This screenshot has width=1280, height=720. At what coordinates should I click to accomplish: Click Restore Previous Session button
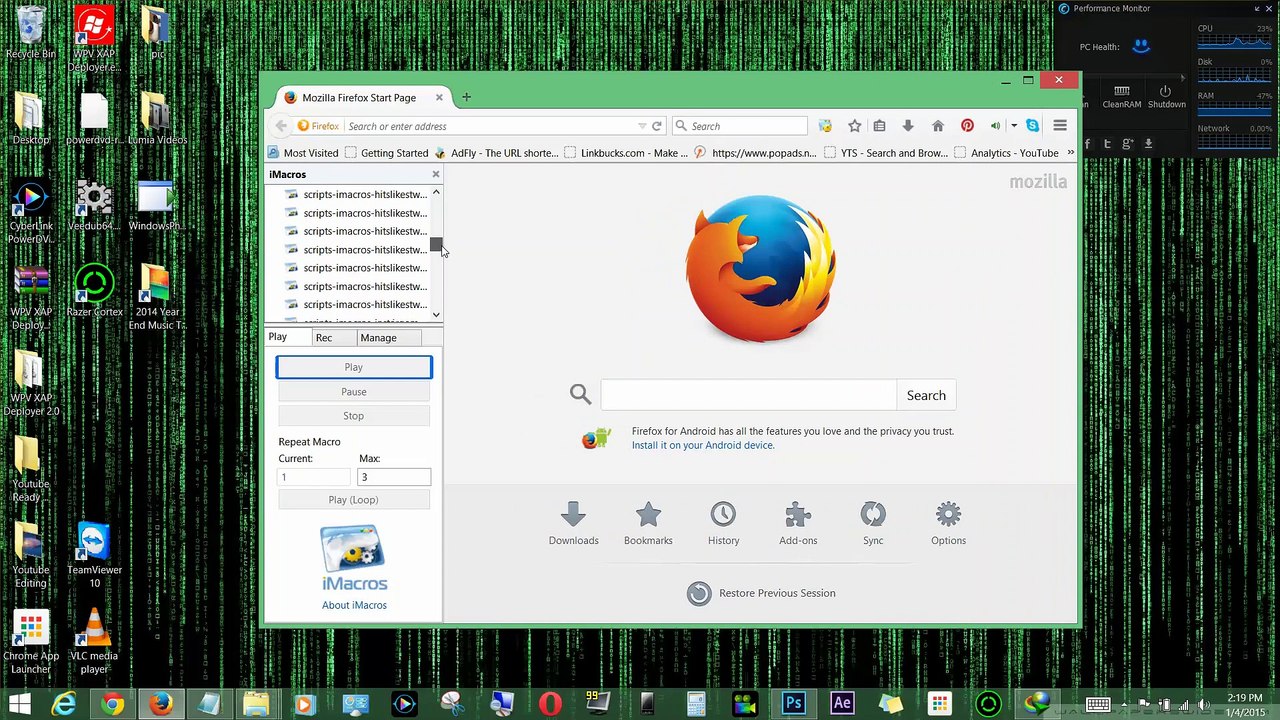[x=762, y=593]
